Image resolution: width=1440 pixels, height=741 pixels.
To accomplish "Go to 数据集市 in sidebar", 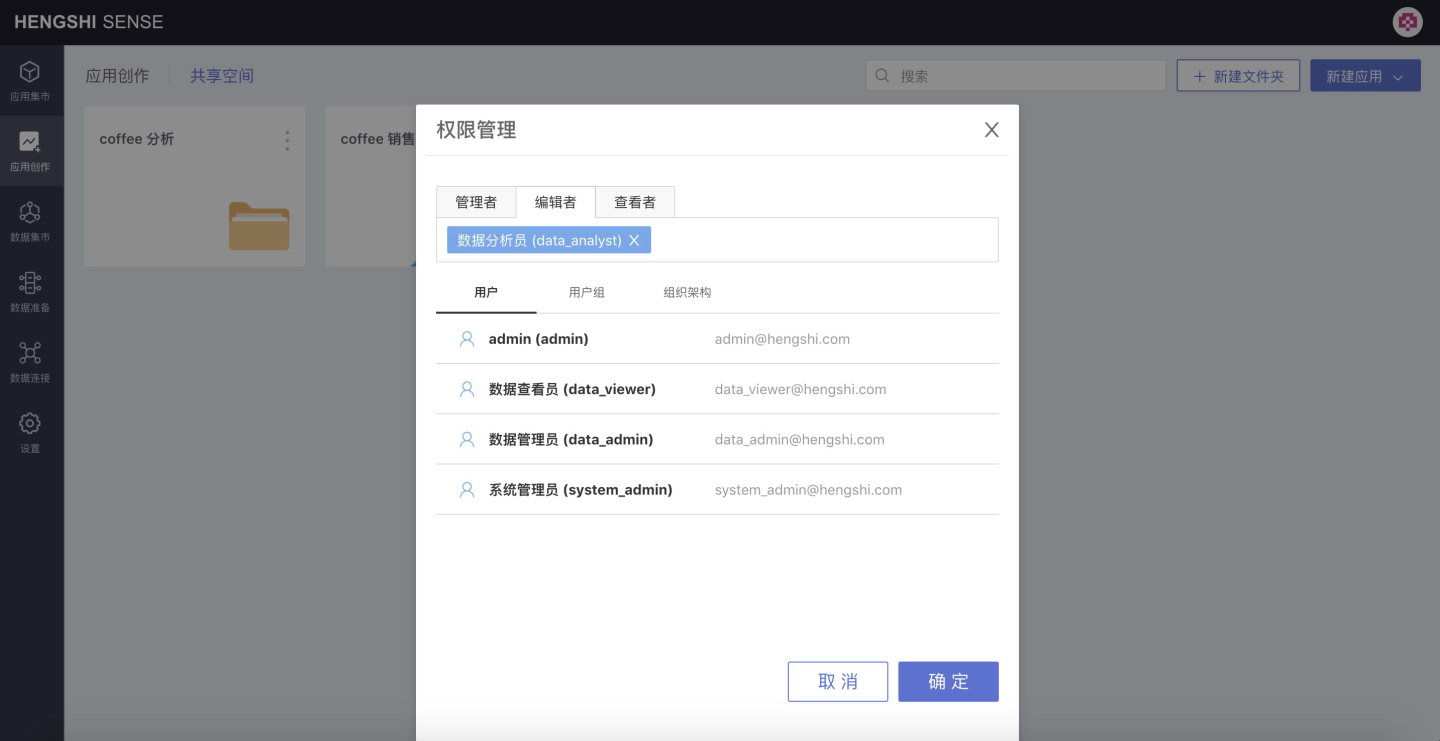I will (x=30, y=221).
